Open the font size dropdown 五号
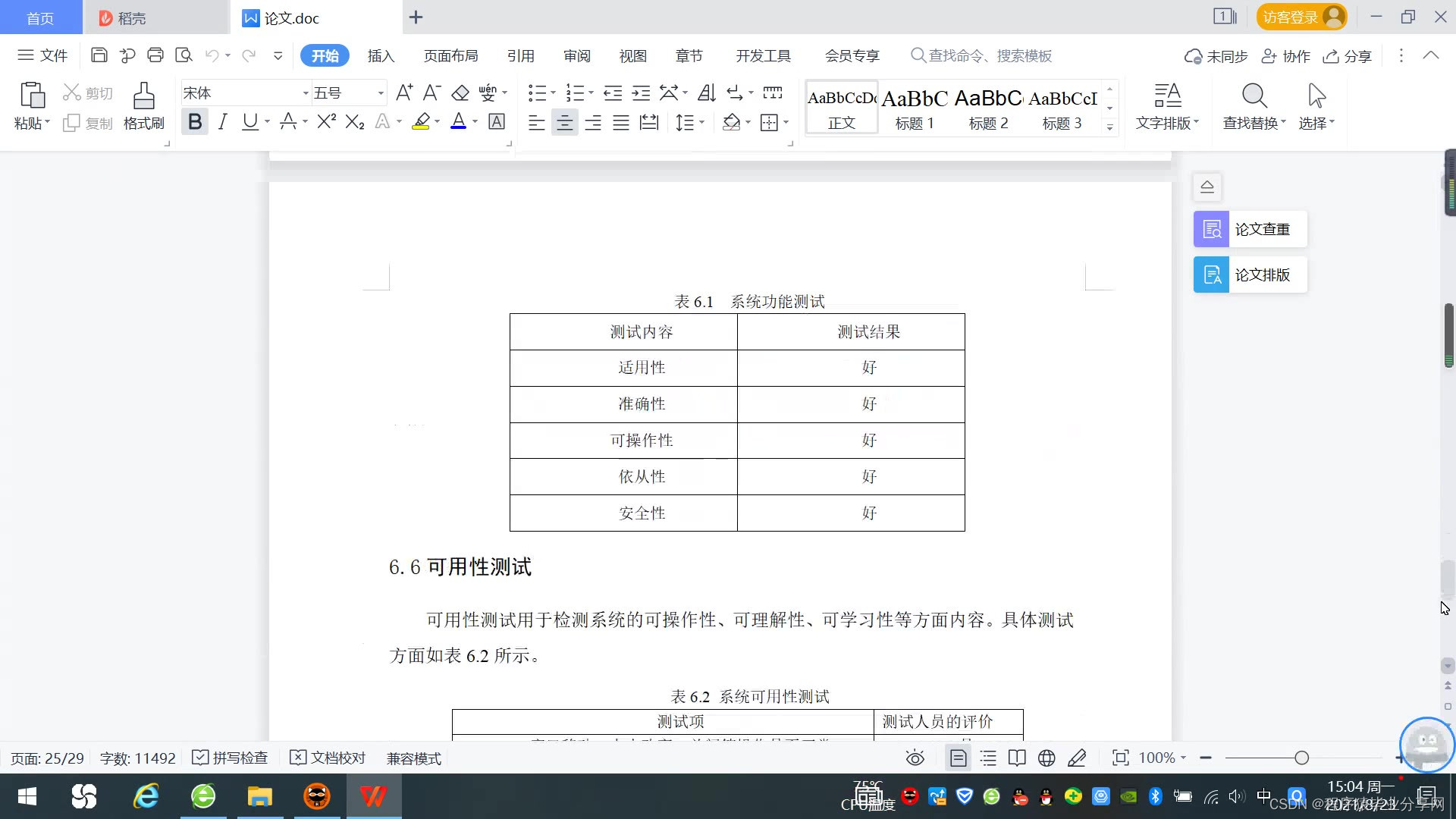Viewport: 1456px width, 819px height. [381, 93]
